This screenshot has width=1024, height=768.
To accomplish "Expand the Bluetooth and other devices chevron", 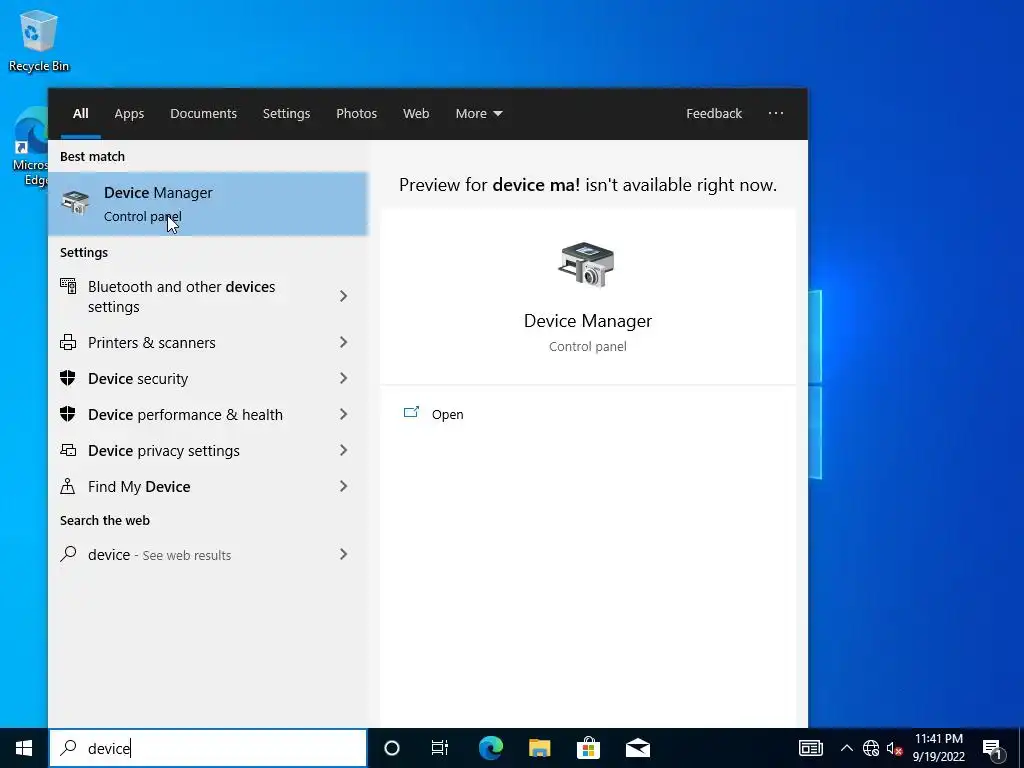I will coord(344,296).
